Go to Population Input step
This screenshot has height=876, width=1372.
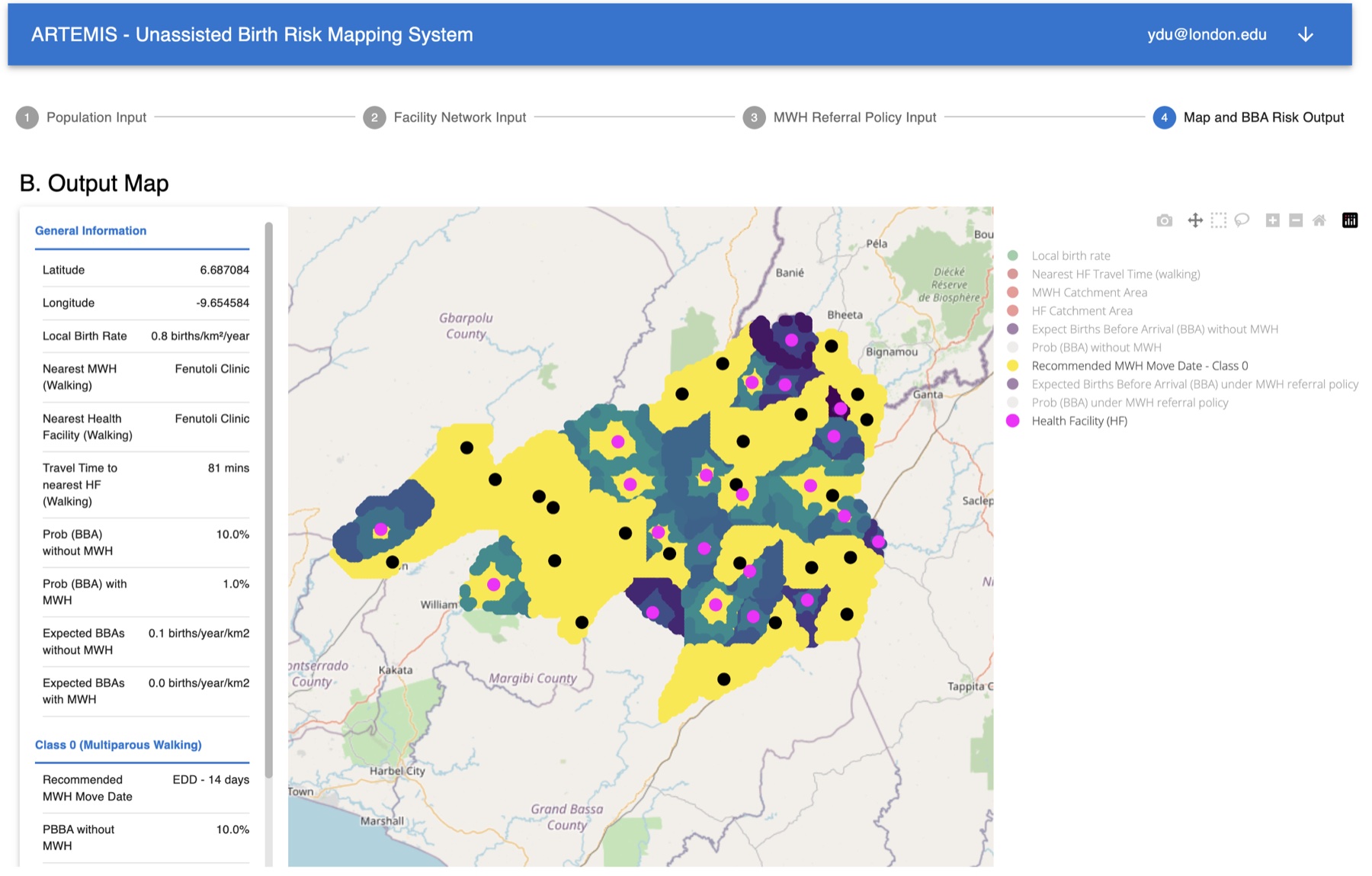coord(82,117)
